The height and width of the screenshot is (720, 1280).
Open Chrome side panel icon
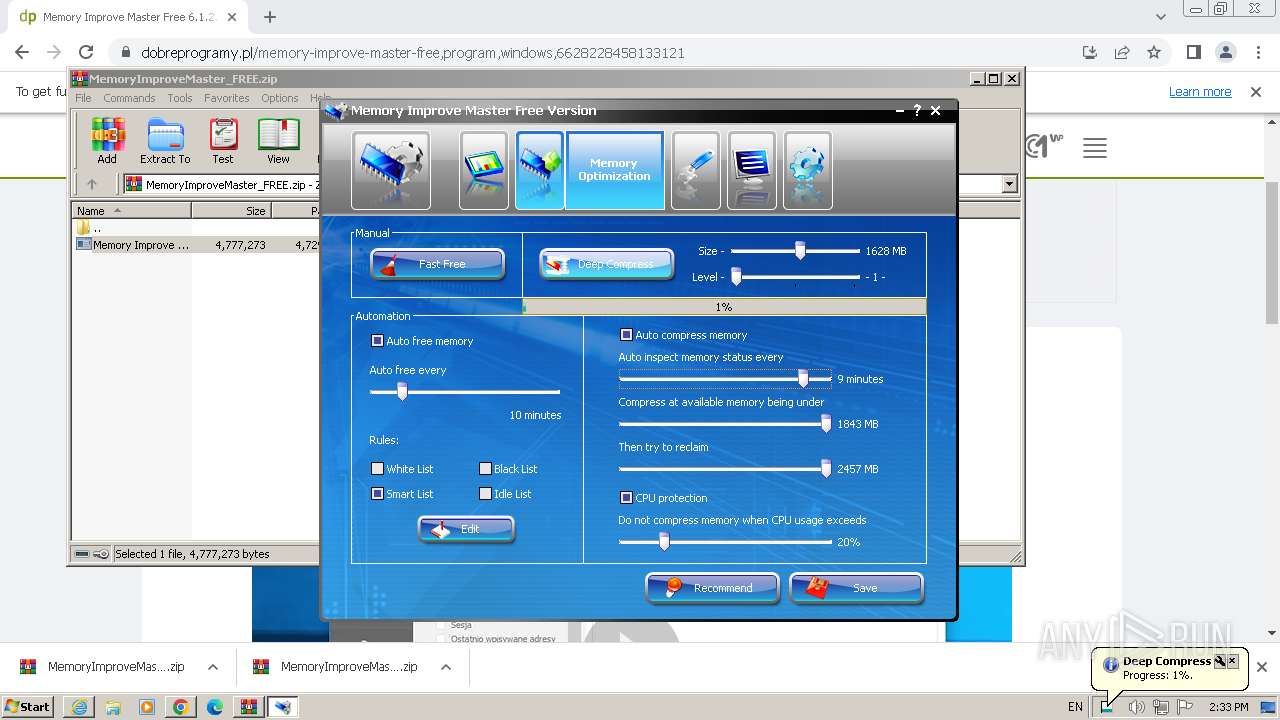(x=1193, y=53)
